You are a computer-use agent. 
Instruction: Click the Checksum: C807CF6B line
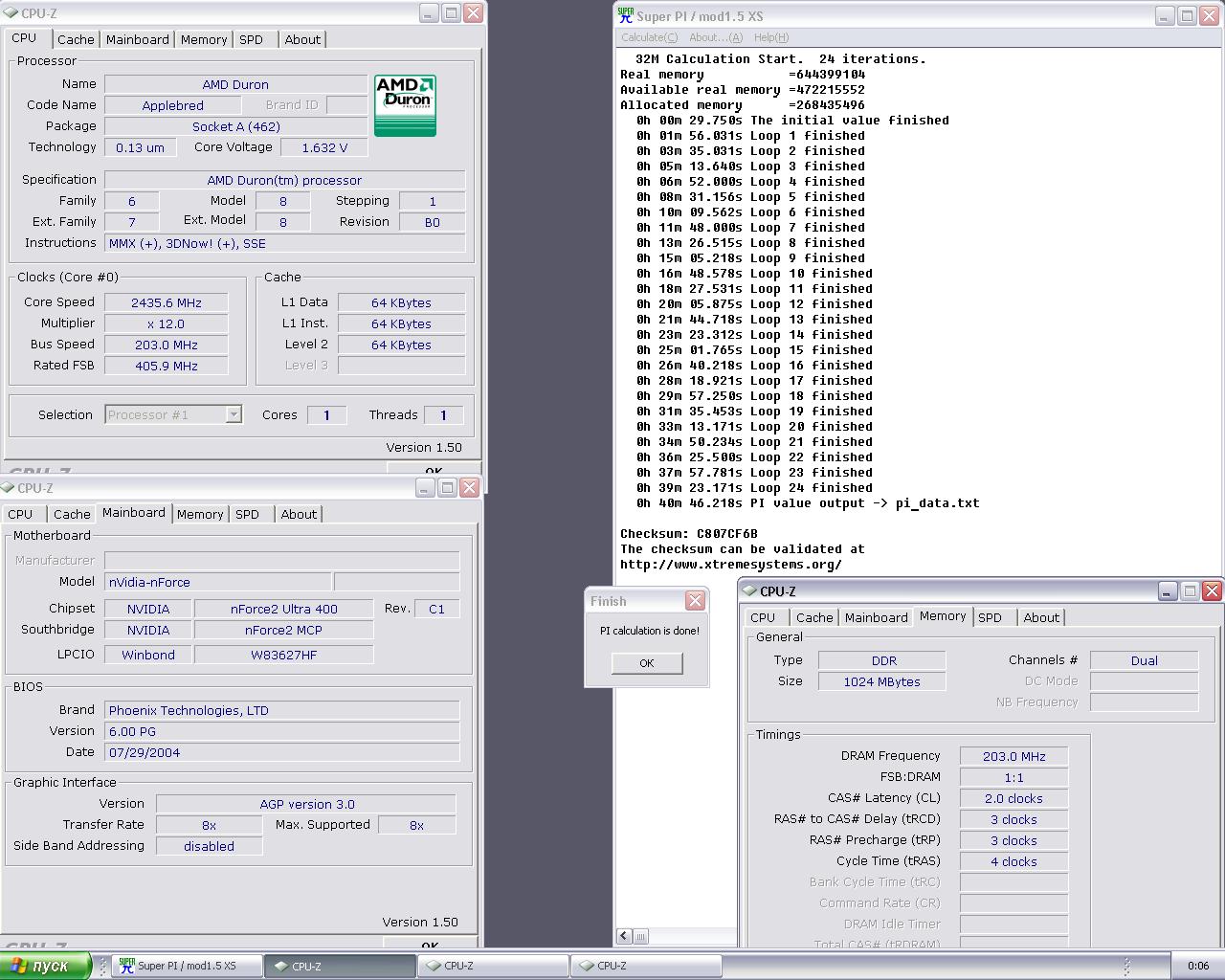point(689,534)
